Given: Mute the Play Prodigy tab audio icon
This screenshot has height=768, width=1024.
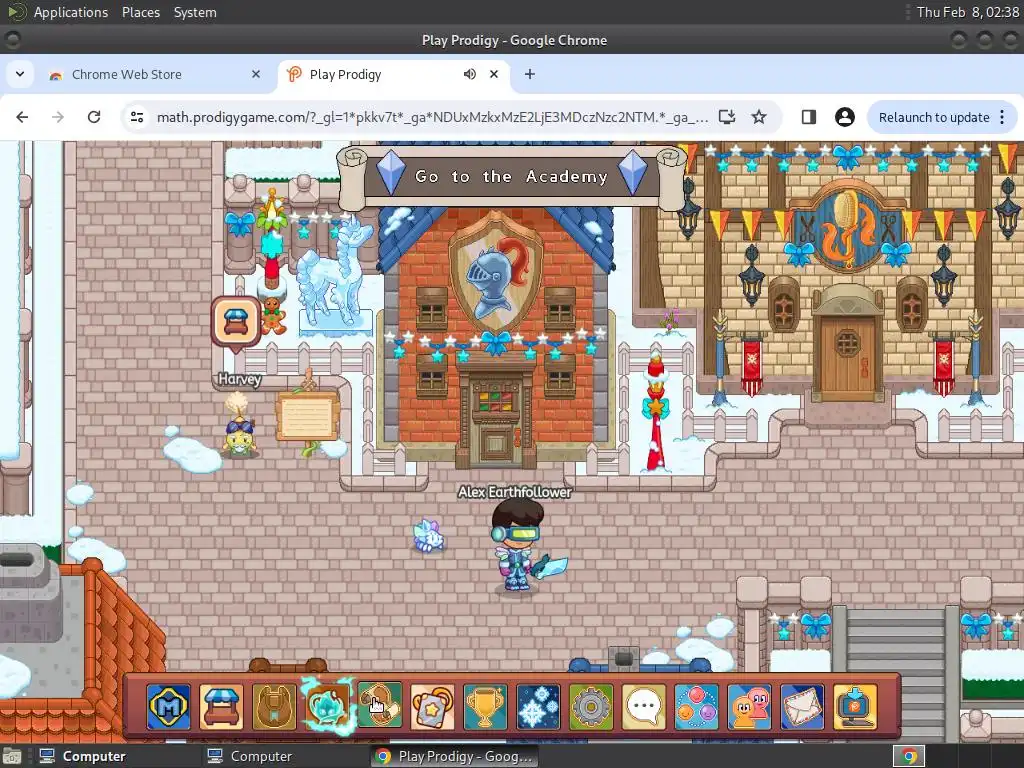Looking at the screenshot, I should [x=470, y=74].
